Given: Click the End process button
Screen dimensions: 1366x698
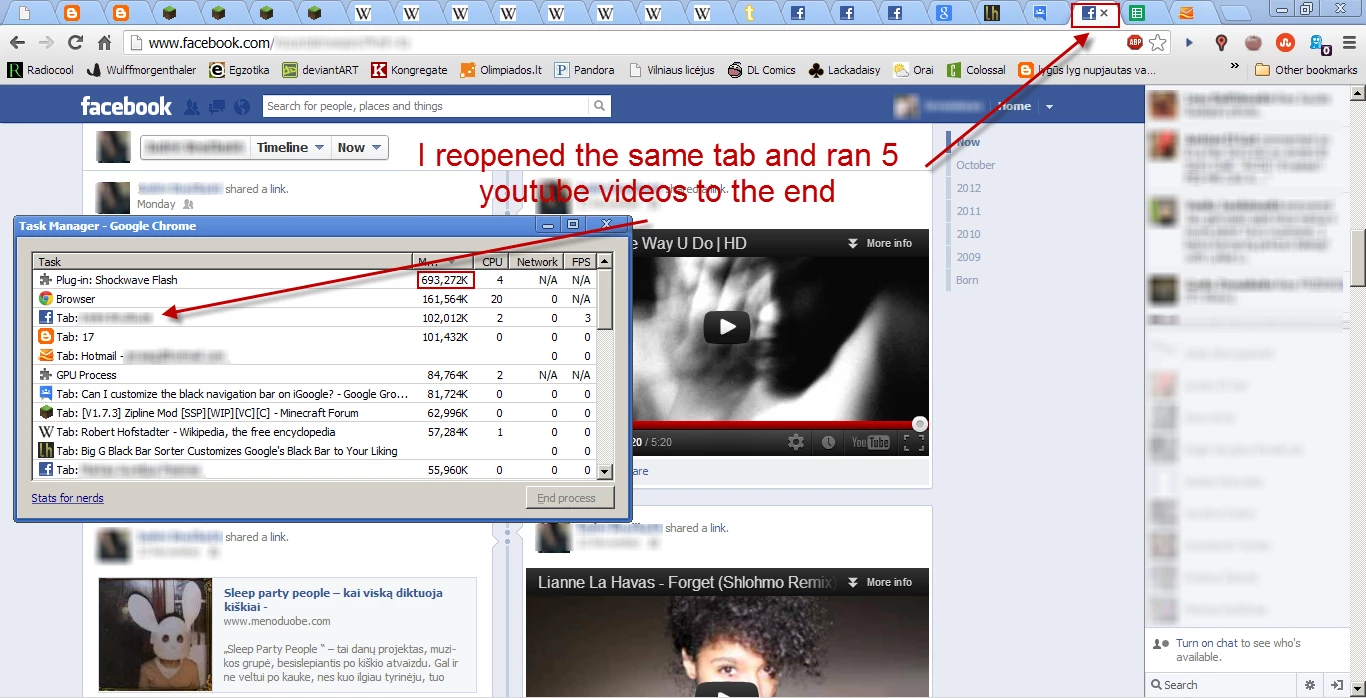Looking at the screenshot, I should coord(570,498).
